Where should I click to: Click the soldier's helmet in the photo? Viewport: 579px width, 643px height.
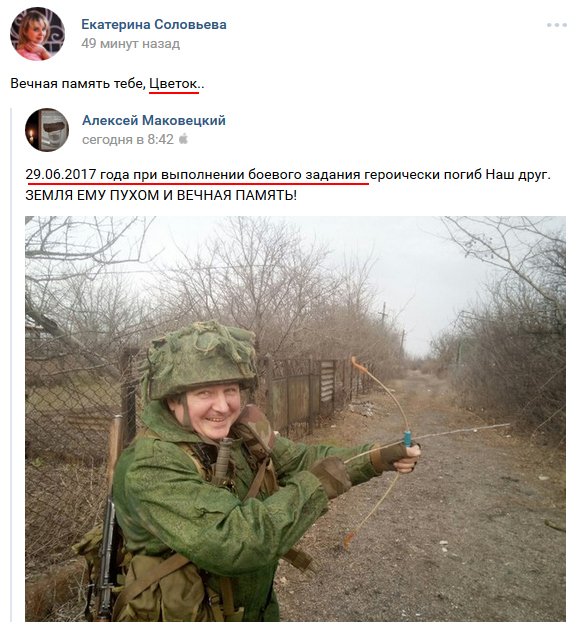click(x=201, y=358)
